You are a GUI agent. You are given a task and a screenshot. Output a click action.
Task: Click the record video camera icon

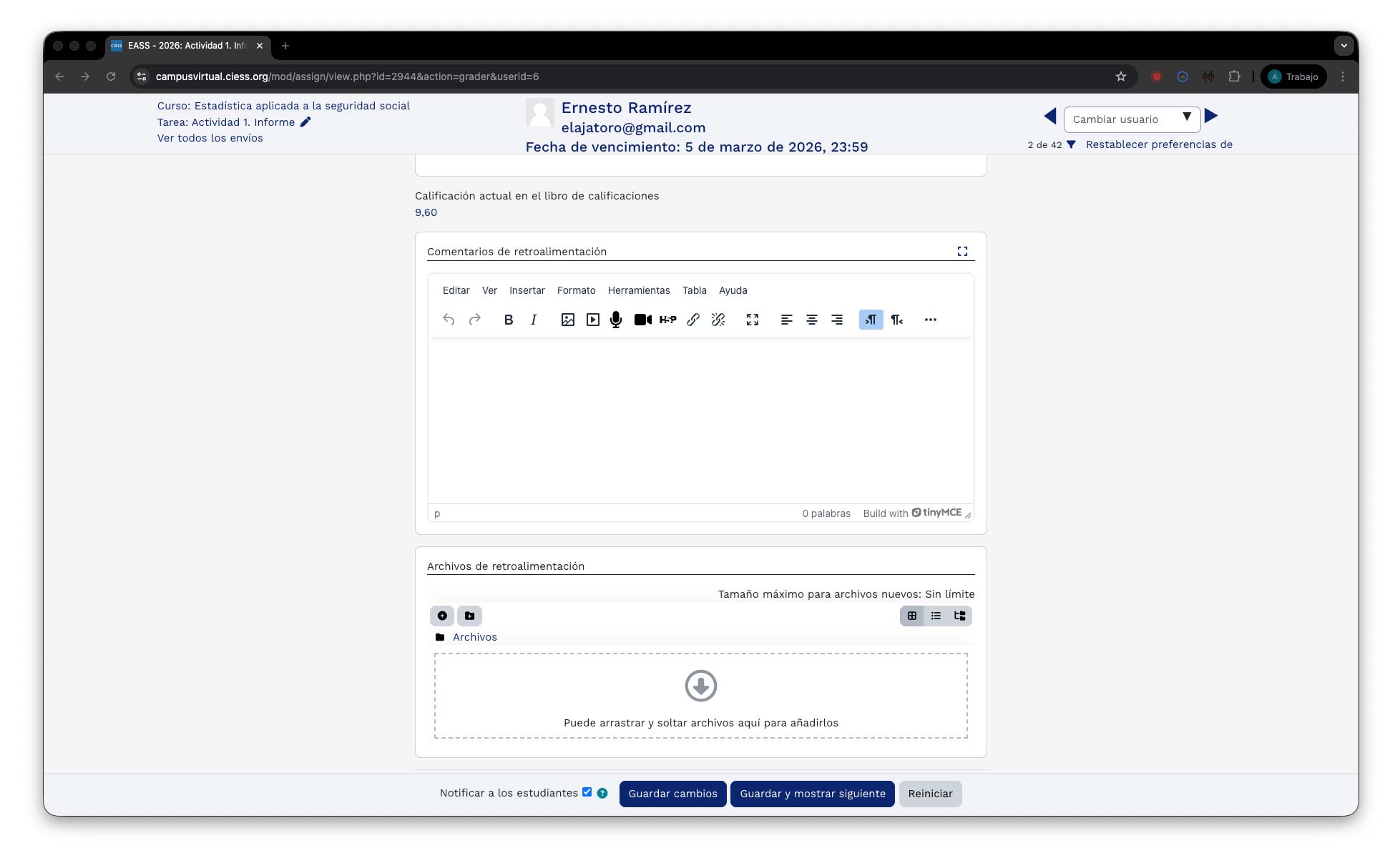pyautogui.click(x=642, y=320)
